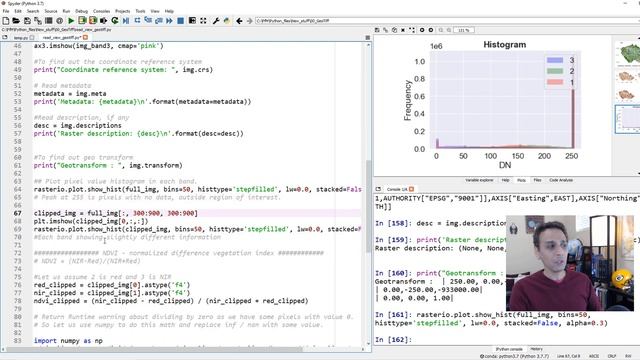The width and height of the screenshot is (640, 360).
Task: Browse console tabs button
Action: [378, 189]
